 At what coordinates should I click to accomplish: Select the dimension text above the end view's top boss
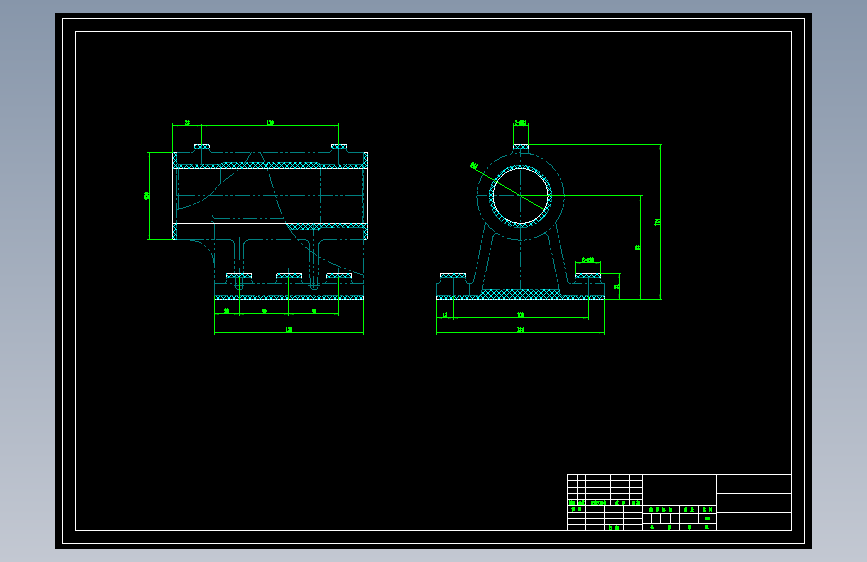(521, 123)
